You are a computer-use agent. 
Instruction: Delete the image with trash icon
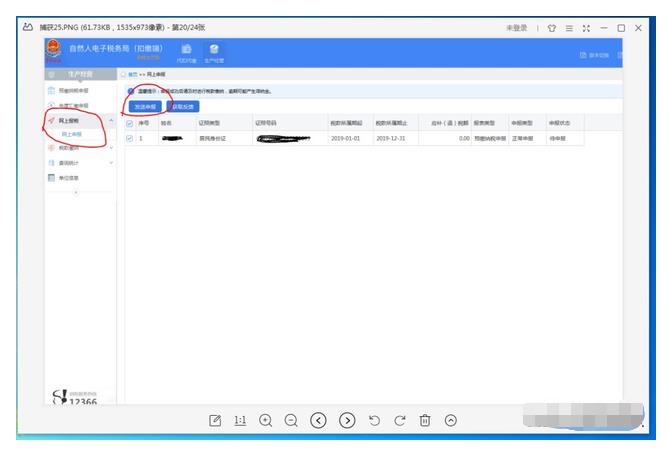click(x=425, y=420)
